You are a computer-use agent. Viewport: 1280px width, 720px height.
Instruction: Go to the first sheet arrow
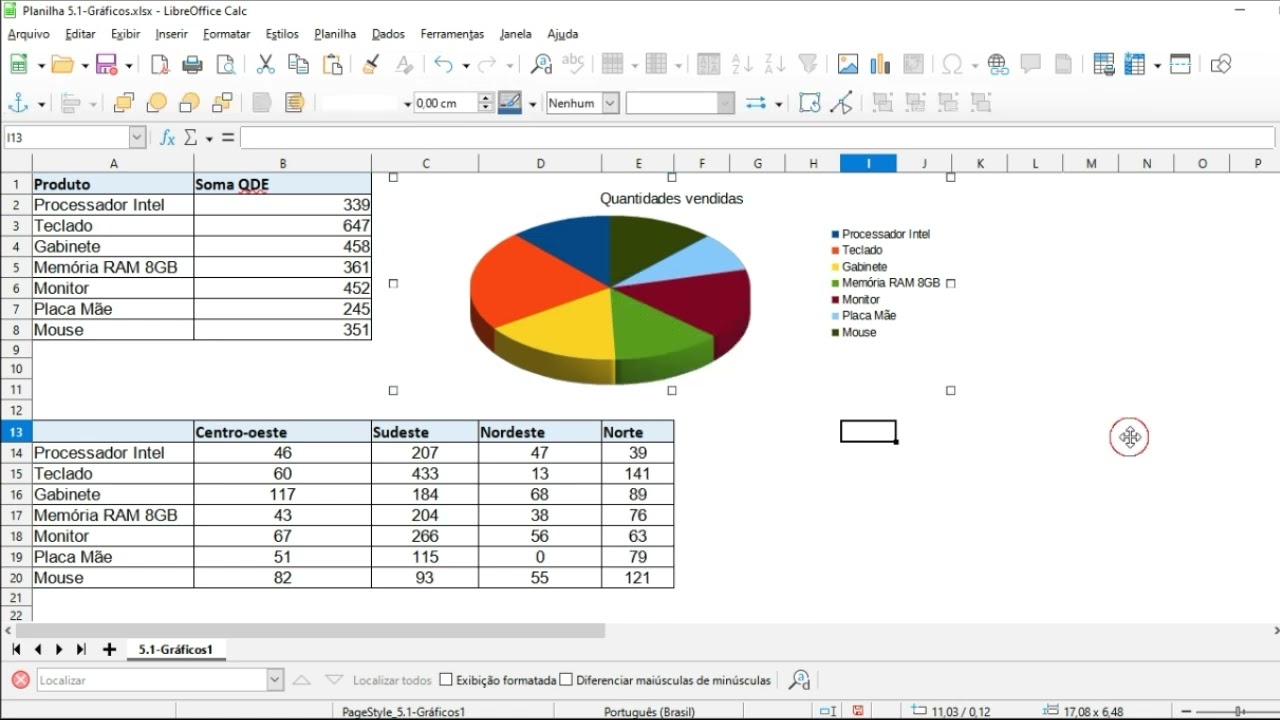coord(16,650)
